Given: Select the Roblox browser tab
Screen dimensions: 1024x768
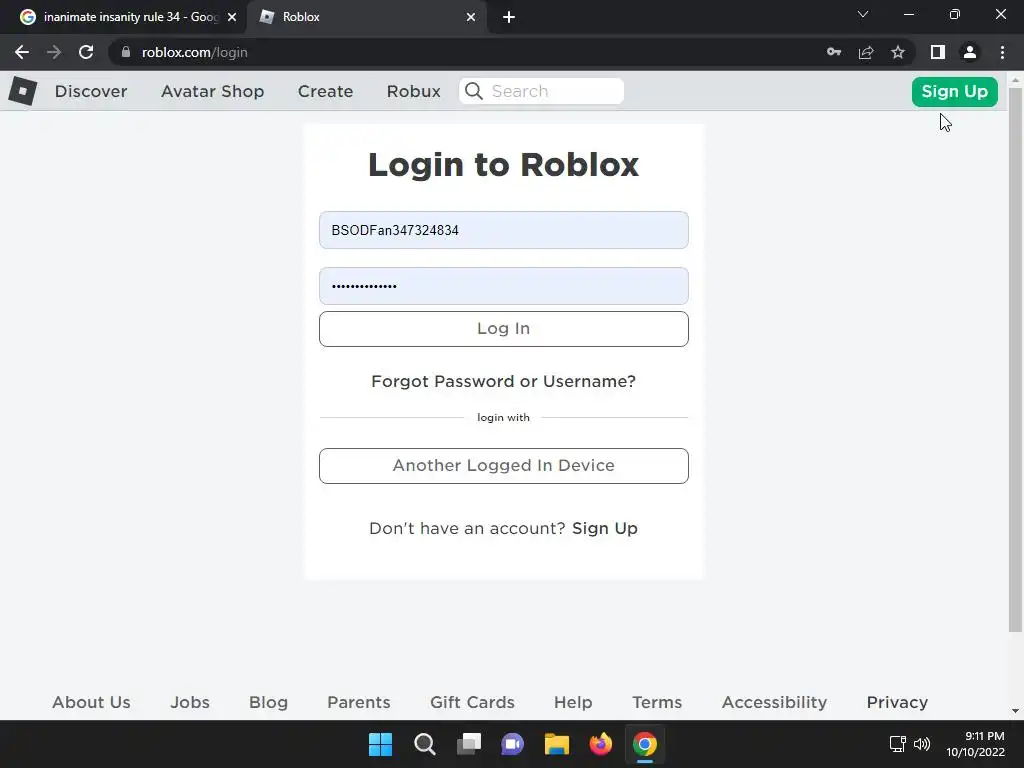Looking at the screenshot, I should [366, 17].
